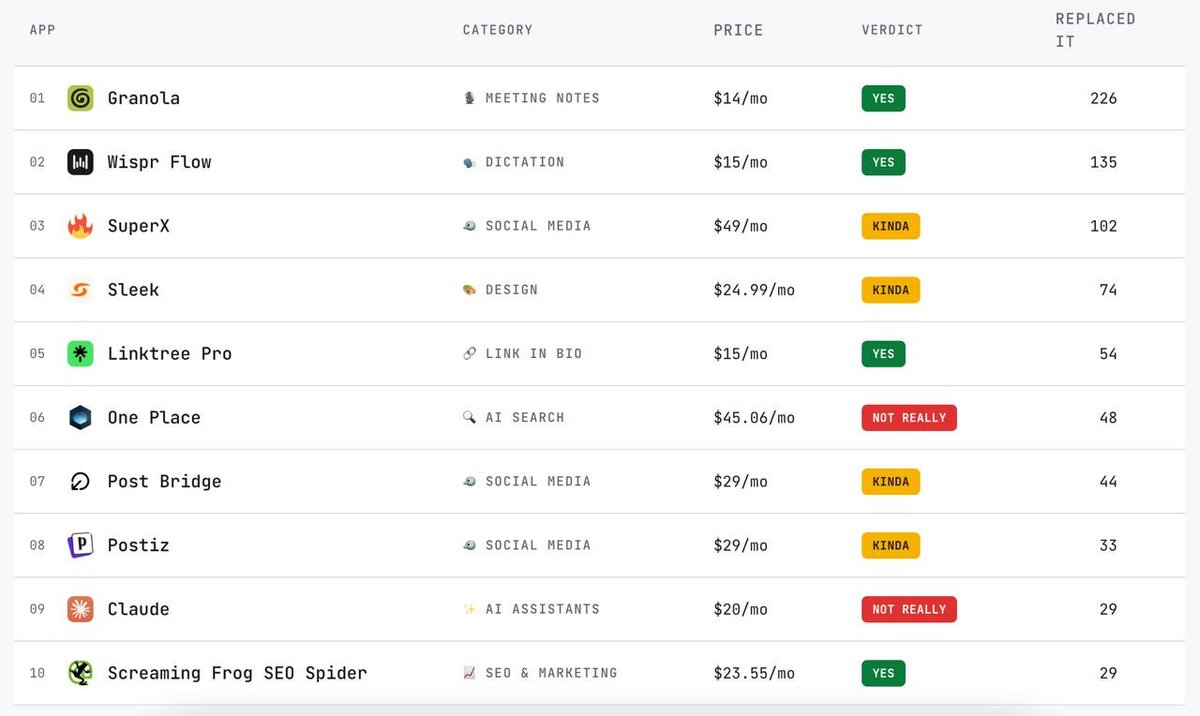Select the DESIGN category label
Viewport: 1200px width, 716px height.
click(x=512, y=290)
